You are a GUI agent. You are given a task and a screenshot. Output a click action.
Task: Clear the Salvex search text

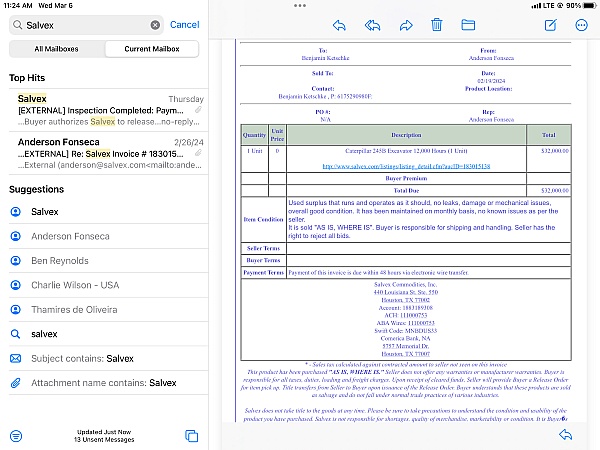(155, 25)
